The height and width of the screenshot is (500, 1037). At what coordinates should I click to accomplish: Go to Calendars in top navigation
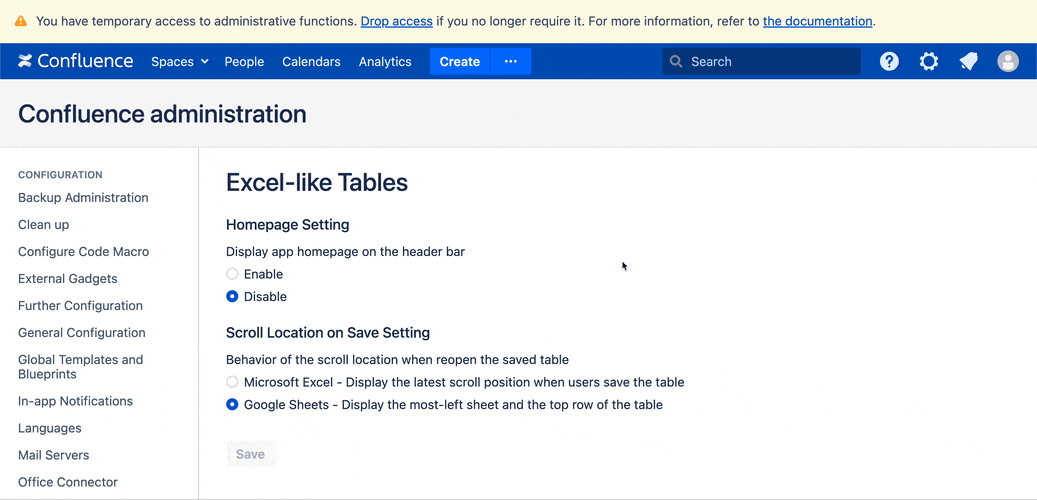[x=311, y=61]
